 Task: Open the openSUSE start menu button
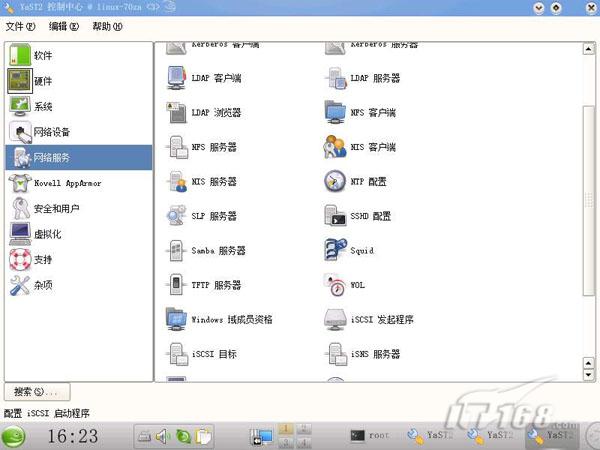click(x=14, y=437)
